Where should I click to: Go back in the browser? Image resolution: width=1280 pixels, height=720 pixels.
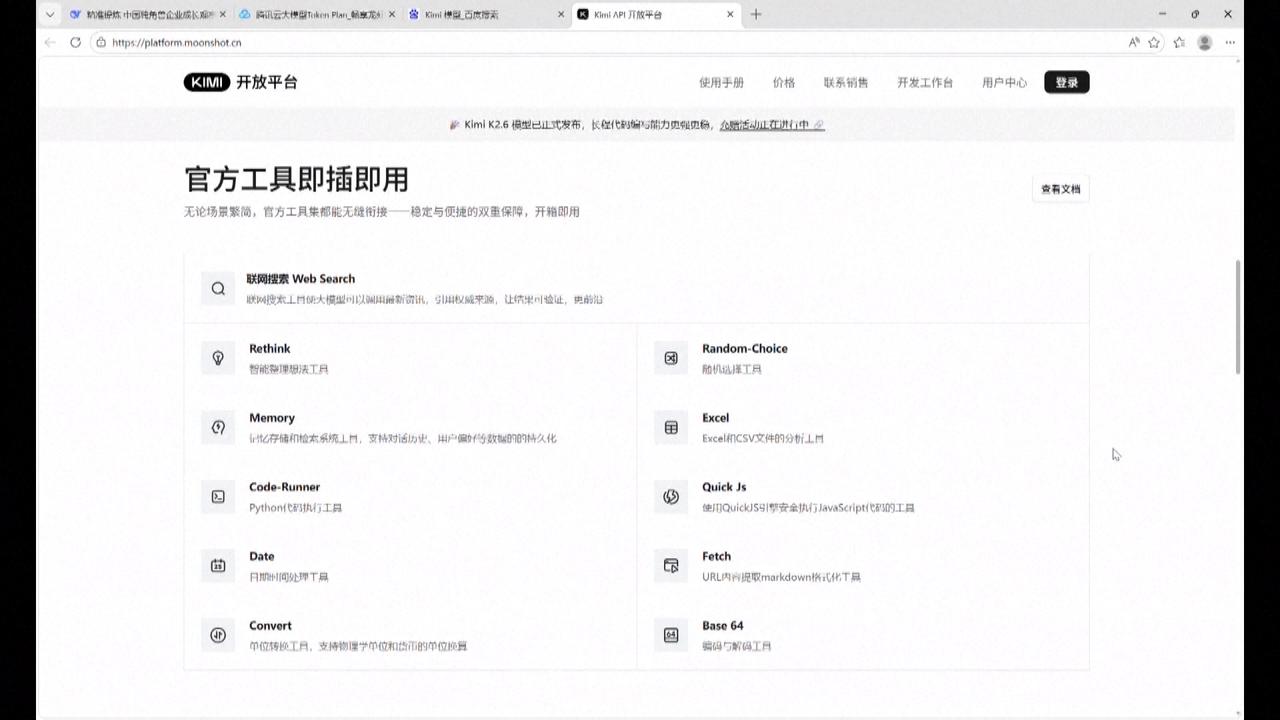coord(50,42)
